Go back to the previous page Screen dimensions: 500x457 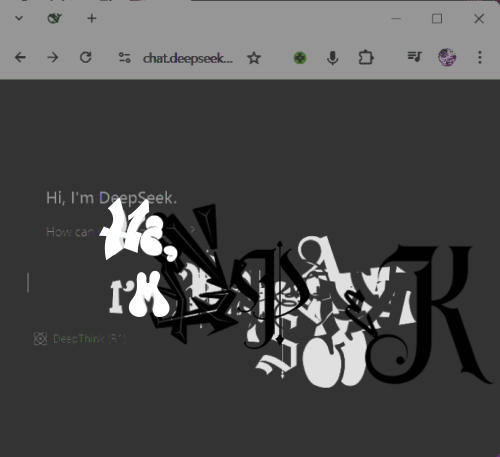[x=20, y=58]
